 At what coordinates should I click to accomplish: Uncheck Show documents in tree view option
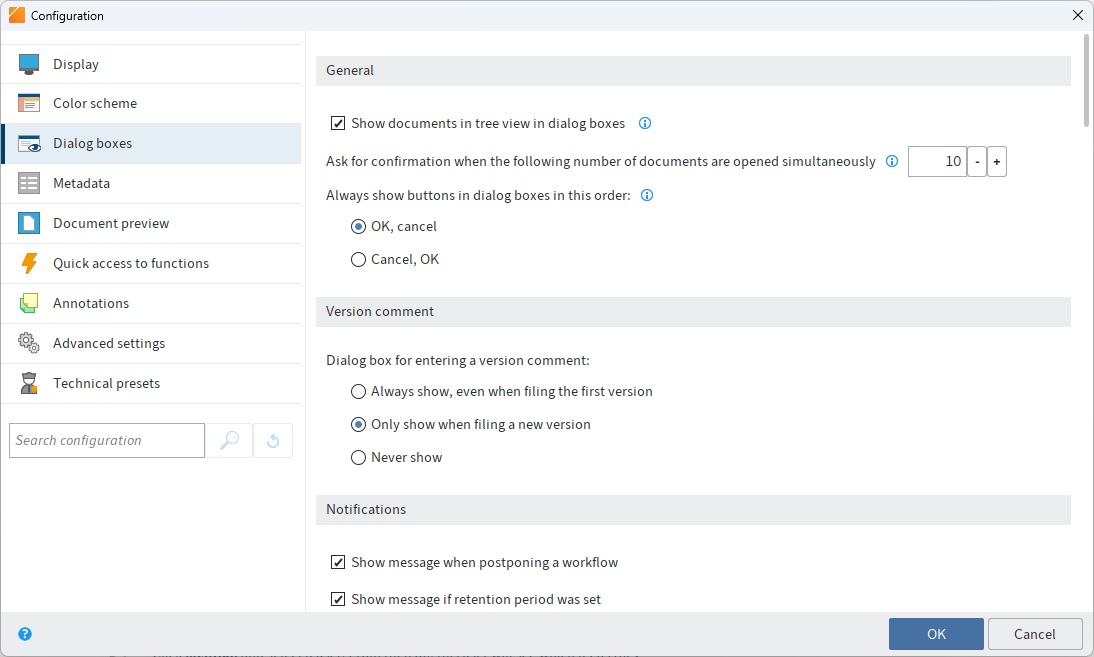pyautogui.click(x=338, y=123)
